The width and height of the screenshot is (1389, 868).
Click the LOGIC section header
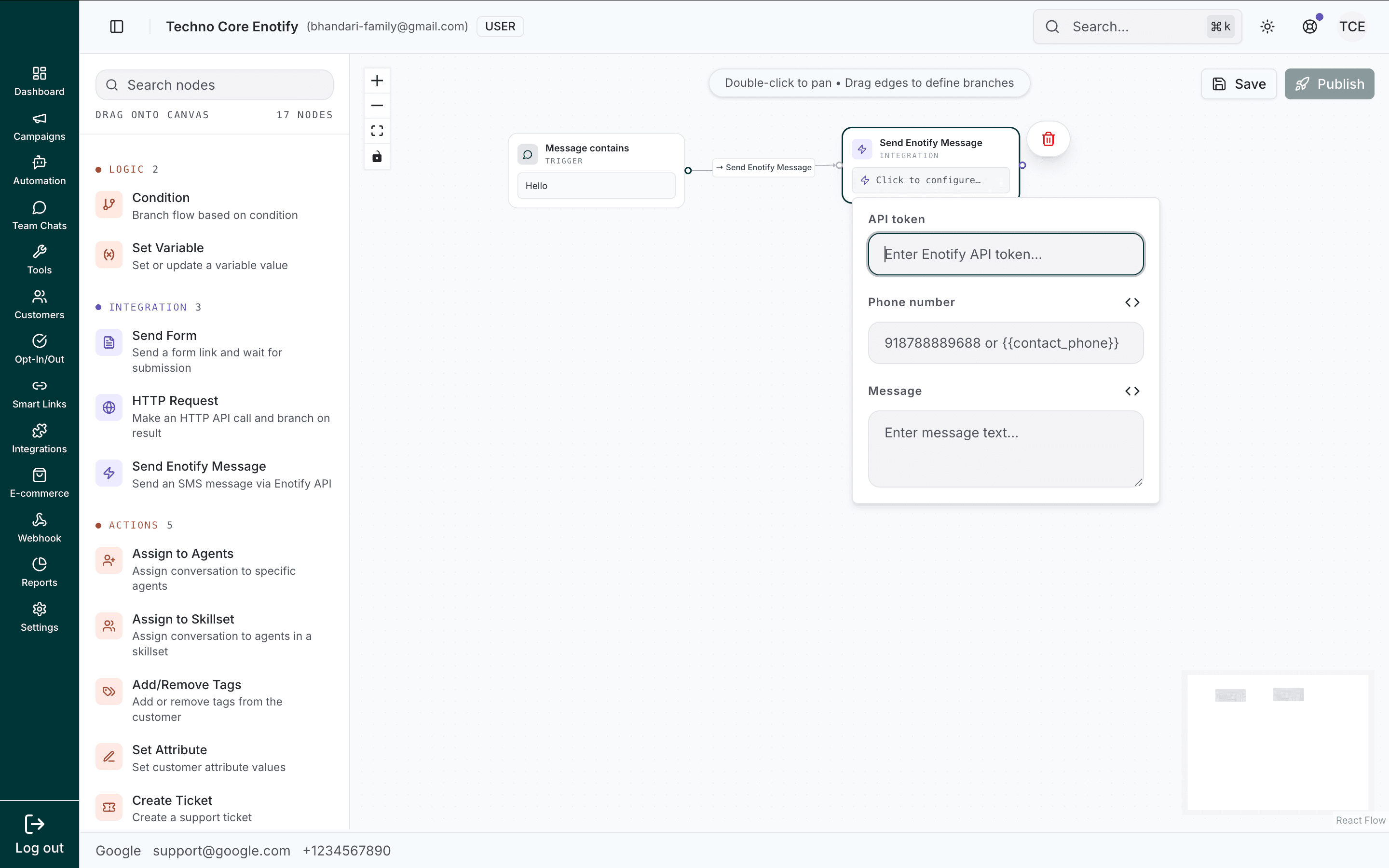[127, 169]
